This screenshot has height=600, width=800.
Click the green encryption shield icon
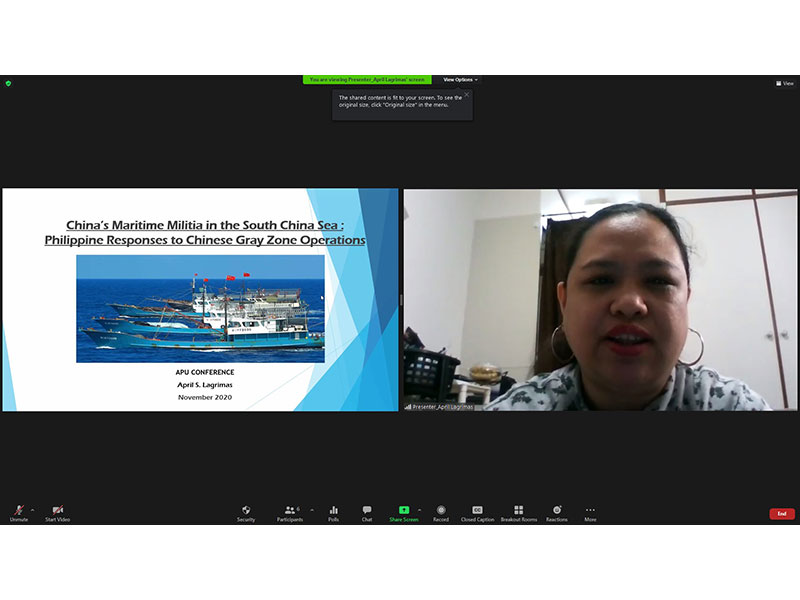point(8,83)
